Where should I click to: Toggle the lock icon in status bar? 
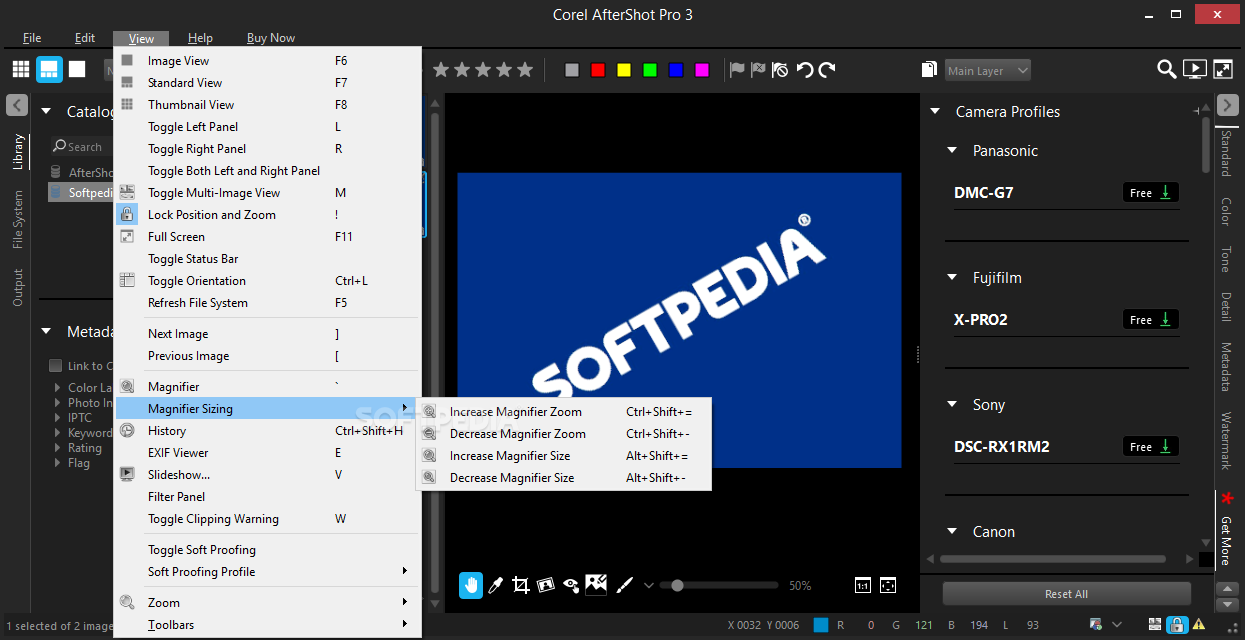pyautogui.click(x=1178, y=625)
